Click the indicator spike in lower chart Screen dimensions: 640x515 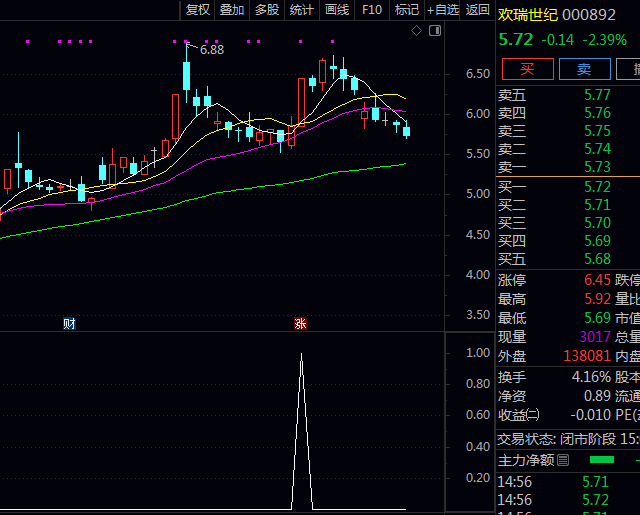[302, 431]
